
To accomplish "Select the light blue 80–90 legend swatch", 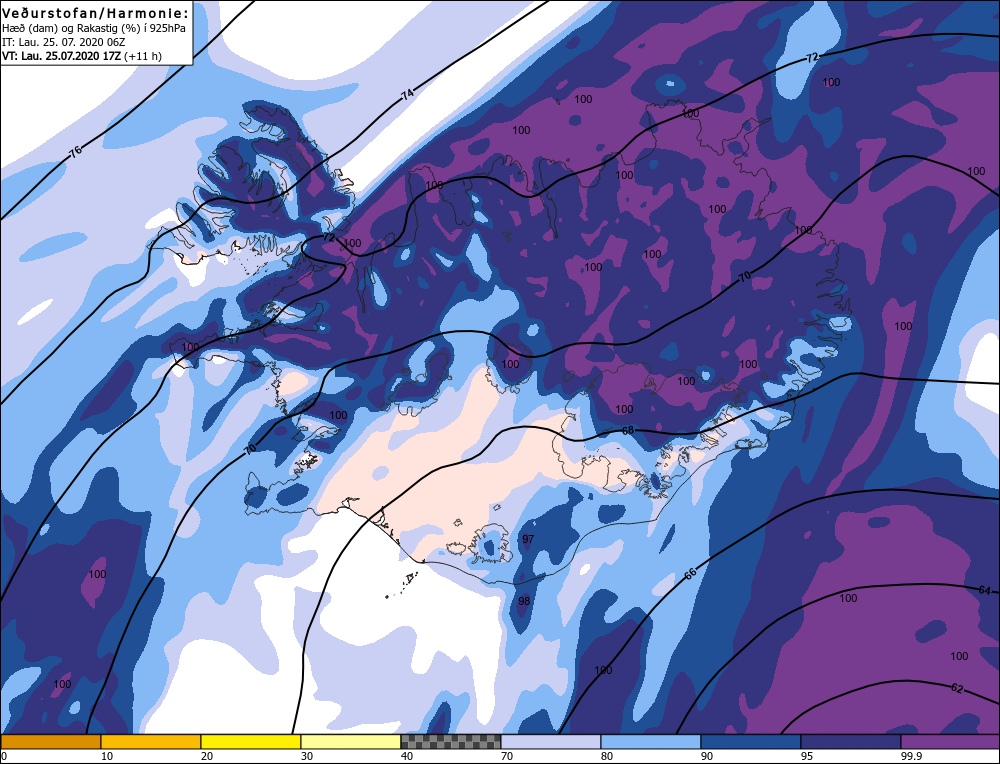I will click(651, 741).
